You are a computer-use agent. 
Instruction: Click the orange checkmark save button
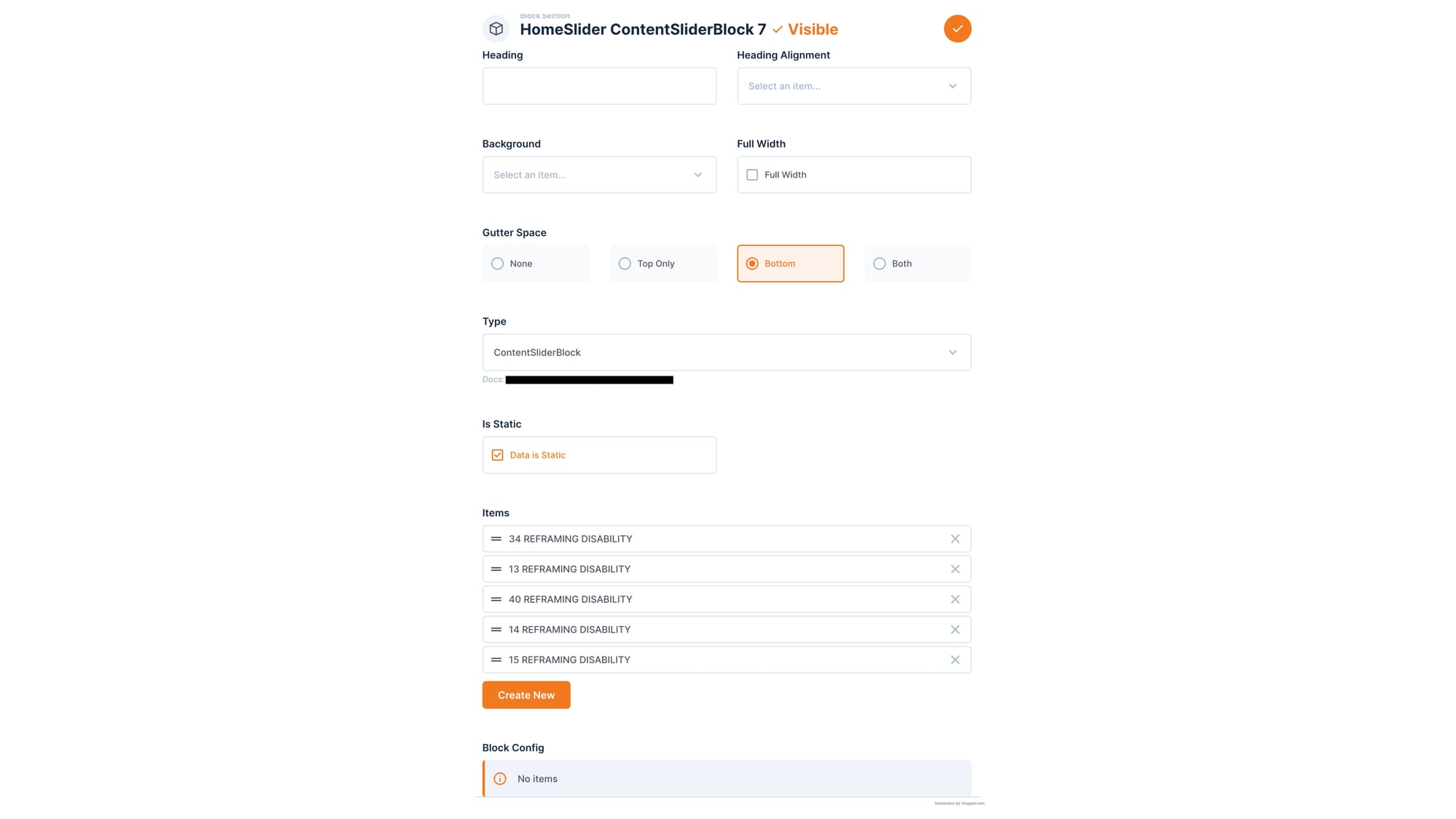(x=957, y=28)
